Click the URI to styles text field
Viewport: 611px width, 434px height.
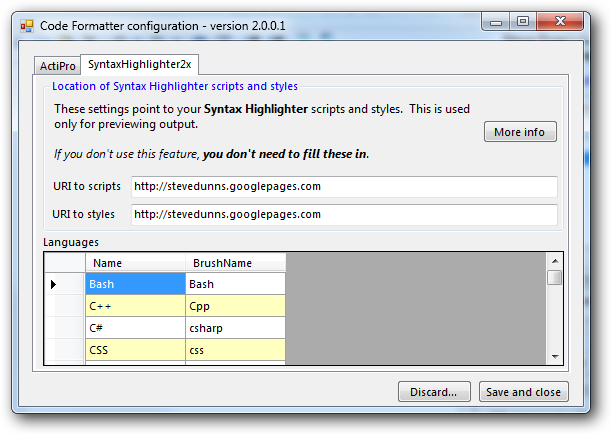tap(344, 215)
